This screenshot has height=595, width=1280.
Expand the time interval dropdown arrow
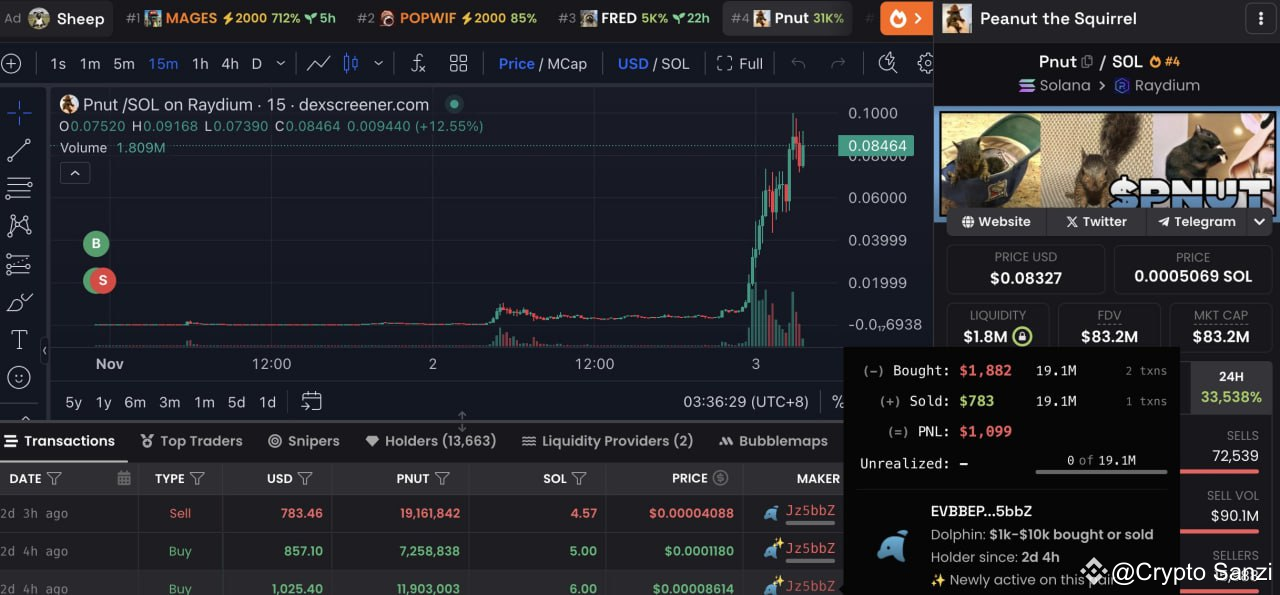pyautogui.click(x=280, y=64)
